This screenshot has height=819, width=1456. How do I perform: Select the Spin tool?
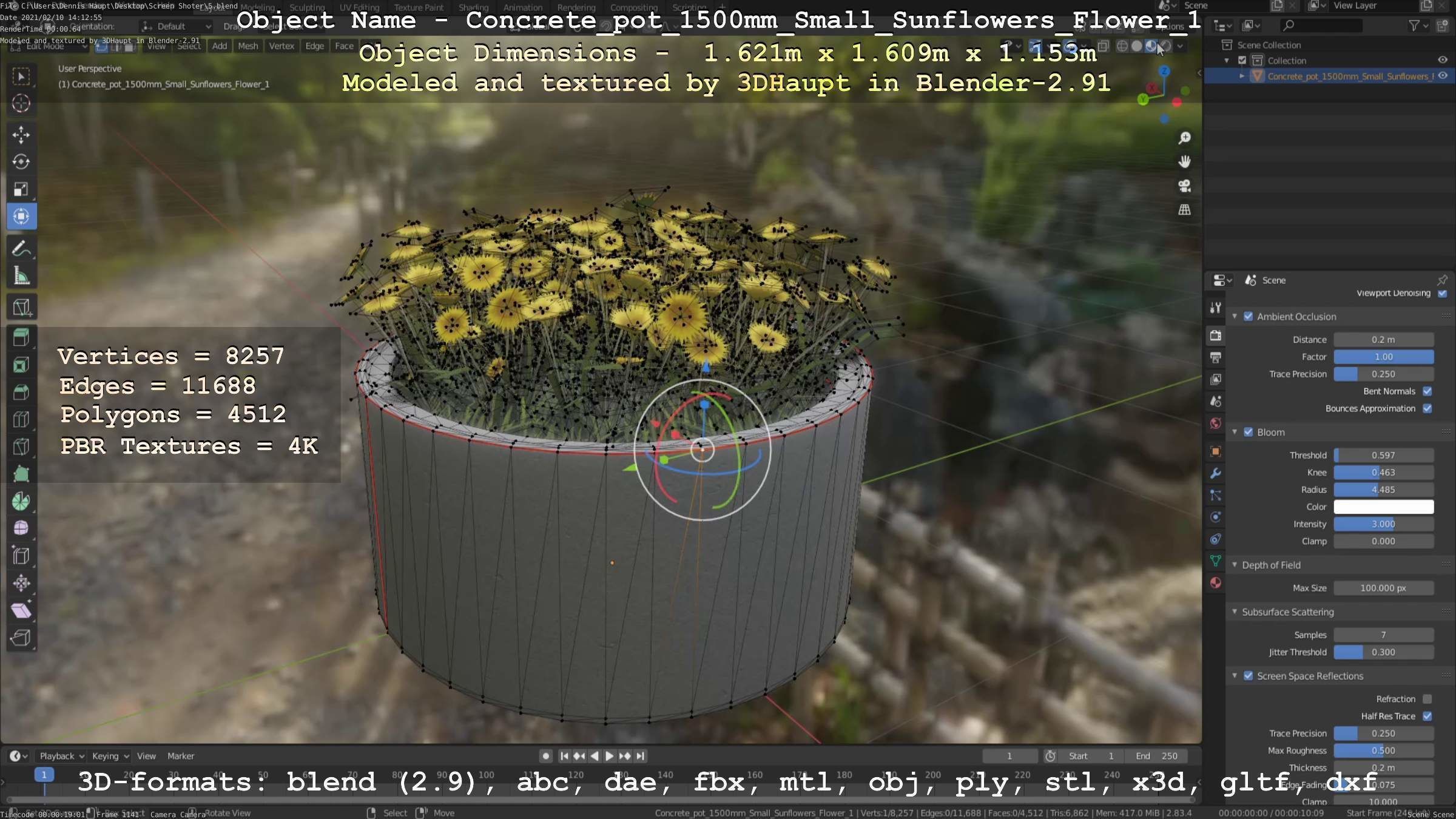[21, 501]
